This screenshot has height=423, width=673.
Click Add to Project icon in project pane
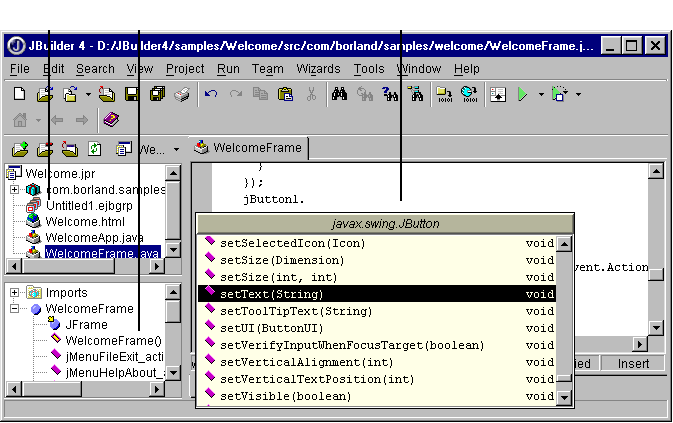pos(20,149)
